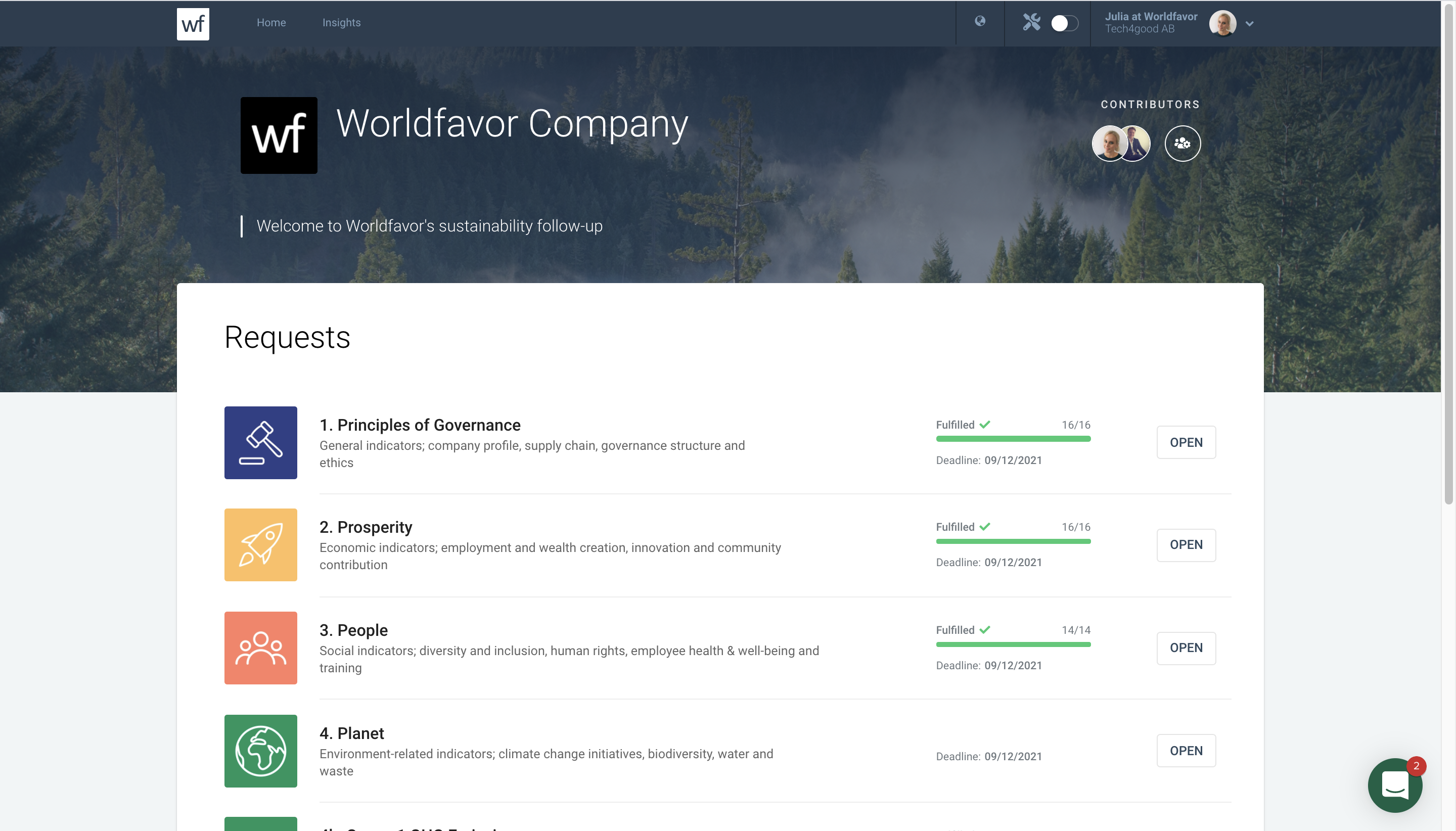Click the wrench tools icon
The height and width of the screenshot is (831, 1456).
coord(1031,23)
